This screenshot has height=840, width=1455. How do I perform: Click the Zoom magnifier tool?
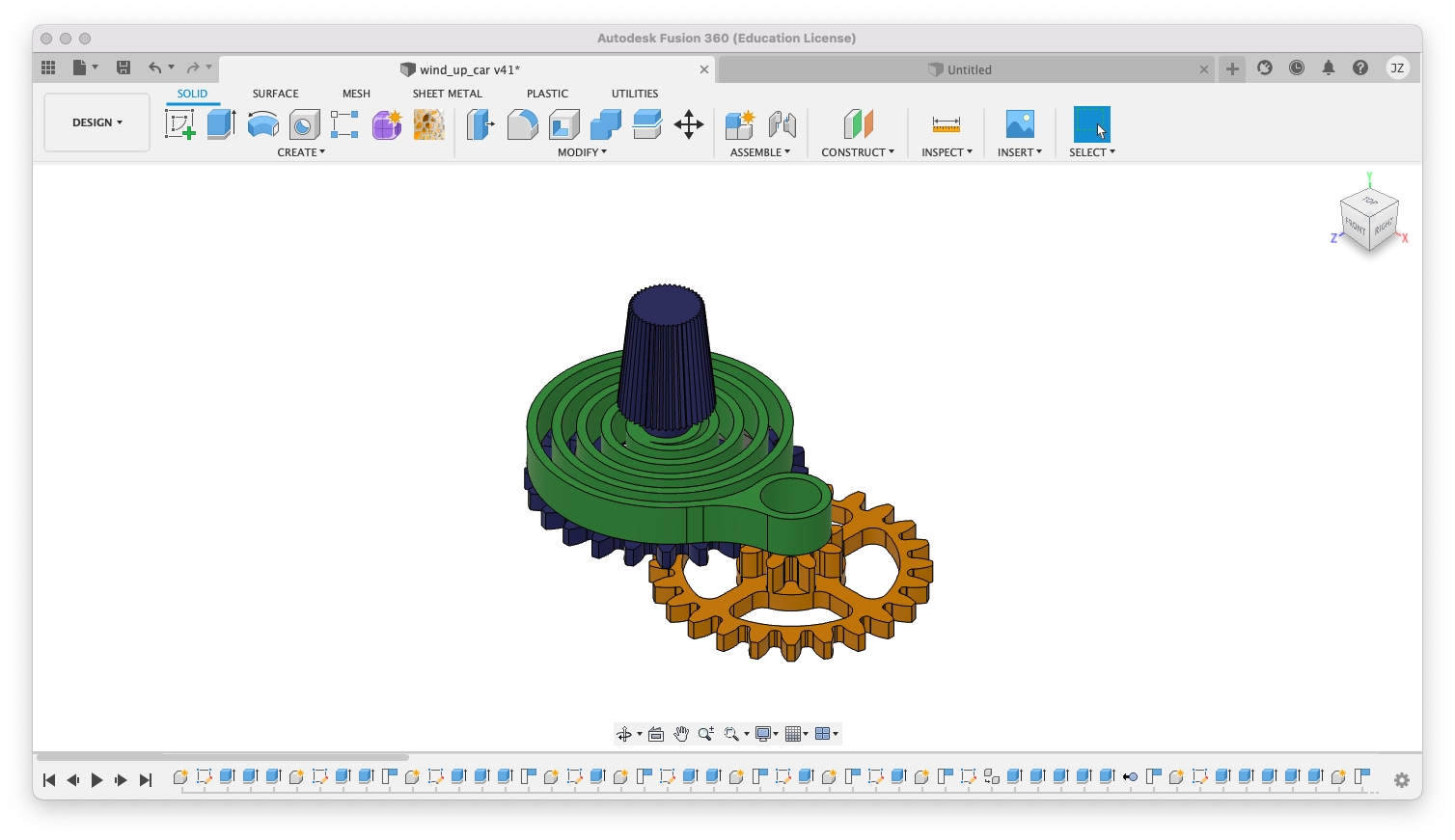706,734
